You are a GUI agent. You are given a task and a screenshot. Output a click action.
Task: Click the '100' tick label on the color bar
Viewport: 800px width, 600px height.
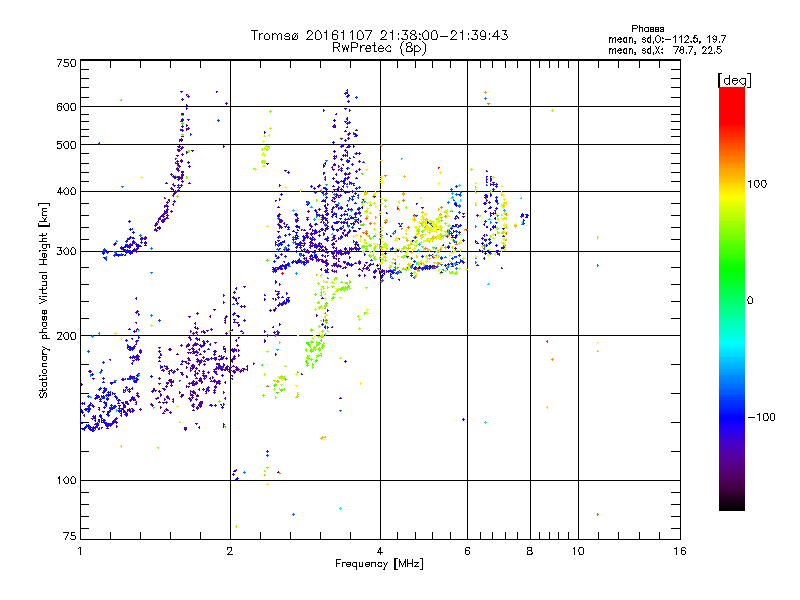757,184
